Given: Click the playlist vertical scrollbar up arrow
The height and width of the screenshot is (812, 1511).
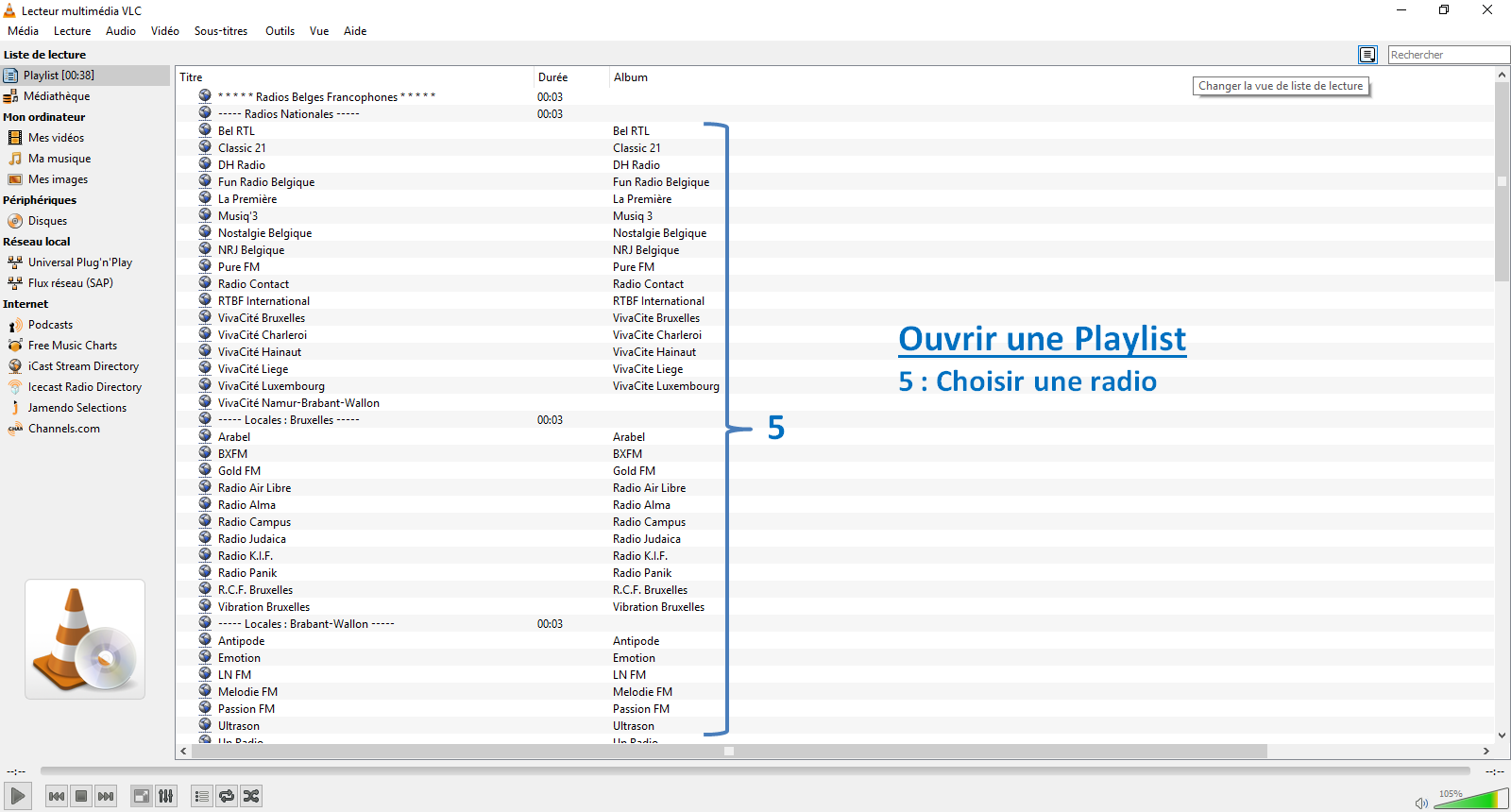Looking at the screenshot, I should [1502, 75].
